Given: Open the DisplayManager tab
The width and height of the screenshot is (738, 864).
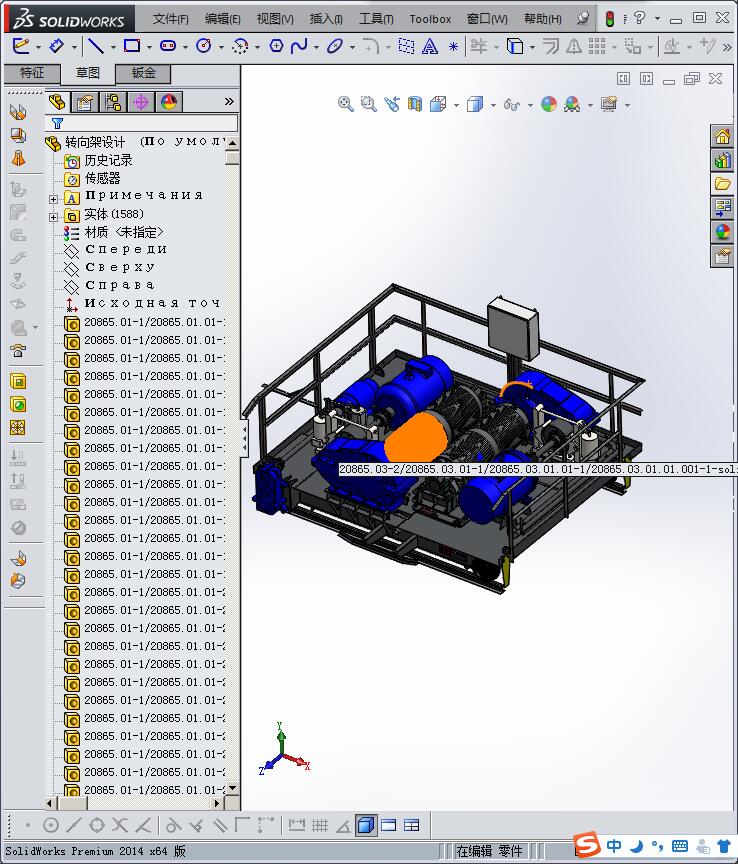Looking at the screenshot, I should [x=169, y=102].
